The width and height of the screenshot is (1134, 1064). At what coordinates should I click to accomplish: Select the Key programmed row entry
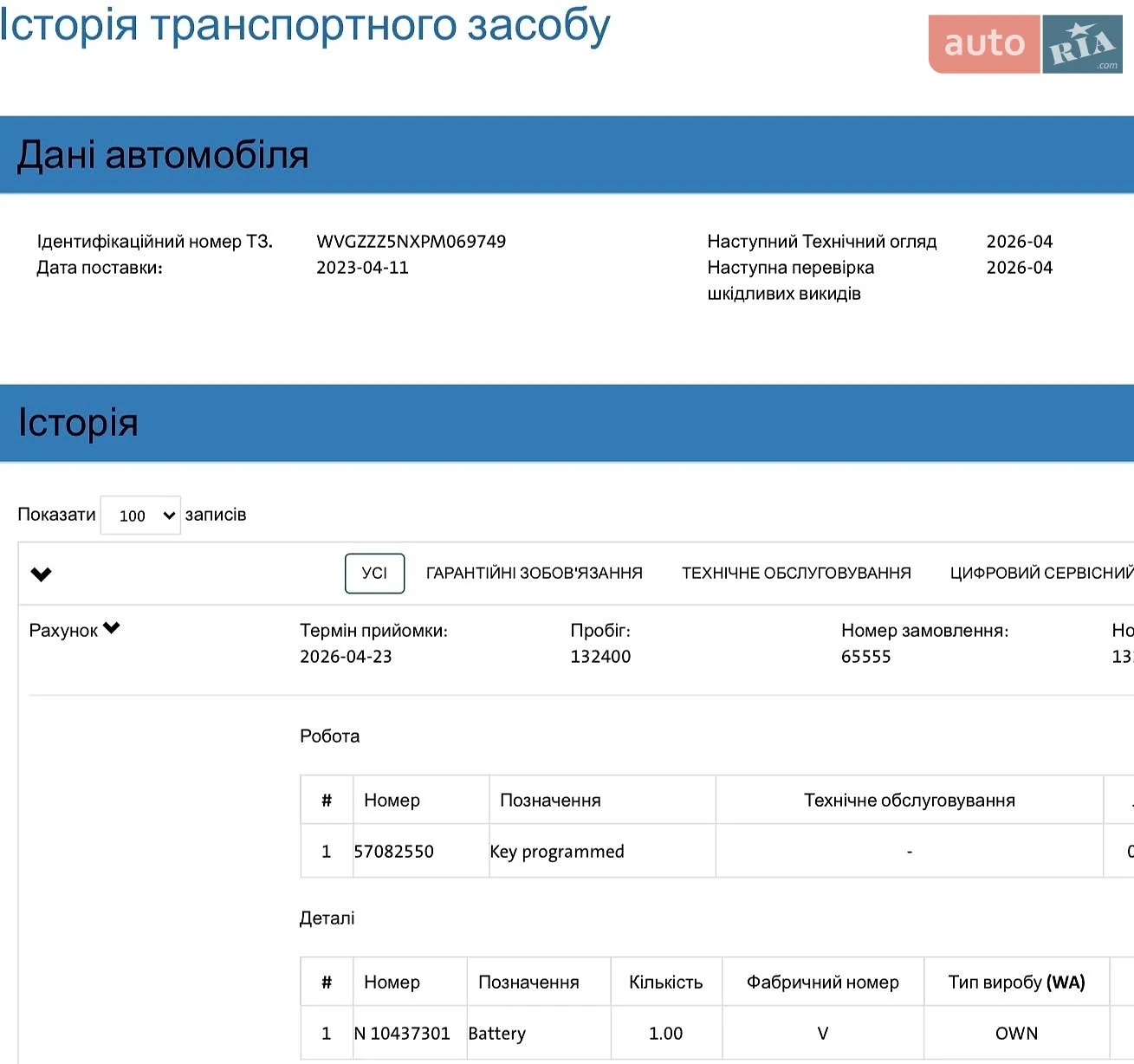(557, 852)
